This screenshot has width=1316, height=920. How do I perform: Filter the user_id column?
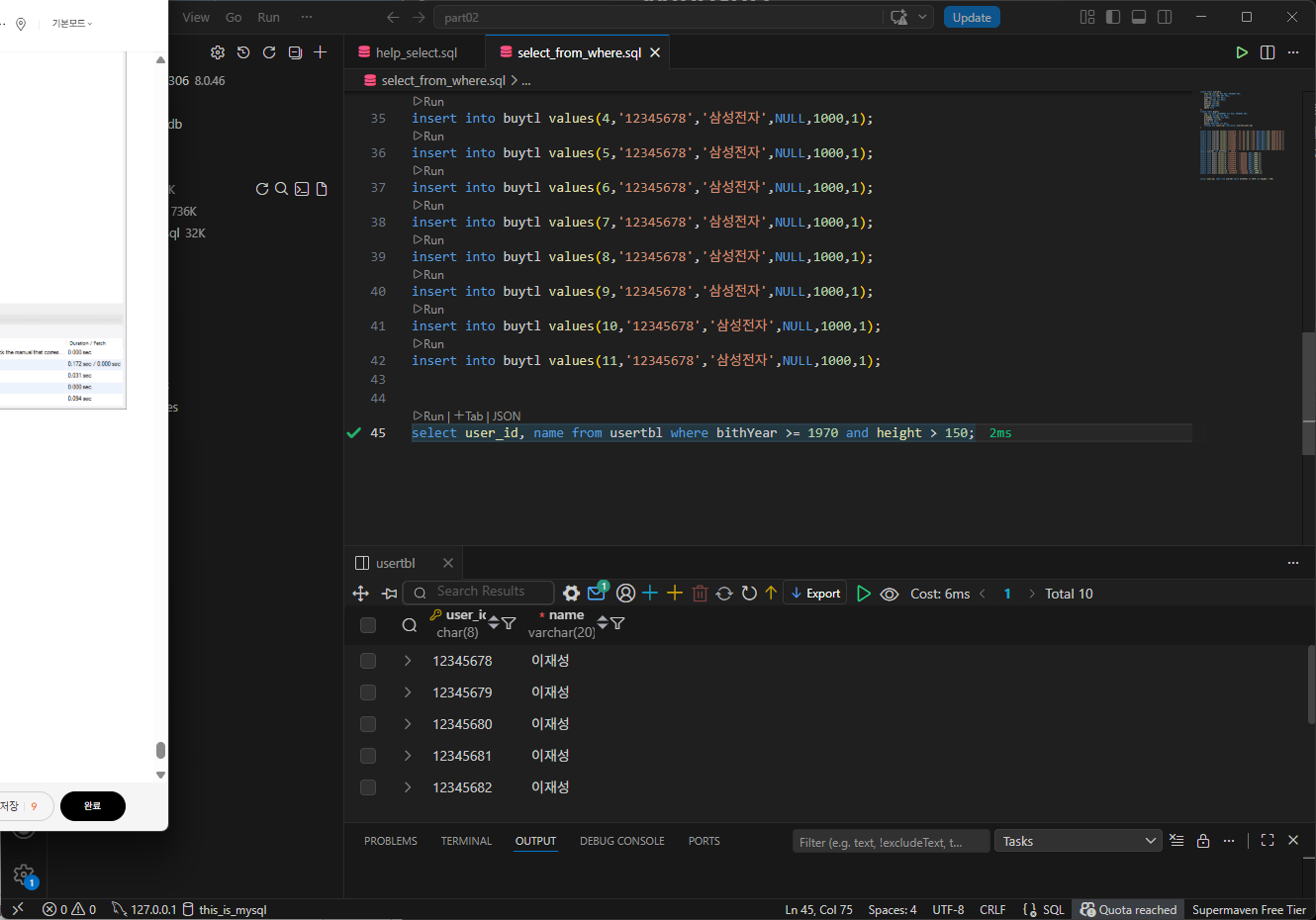(509, 623)
